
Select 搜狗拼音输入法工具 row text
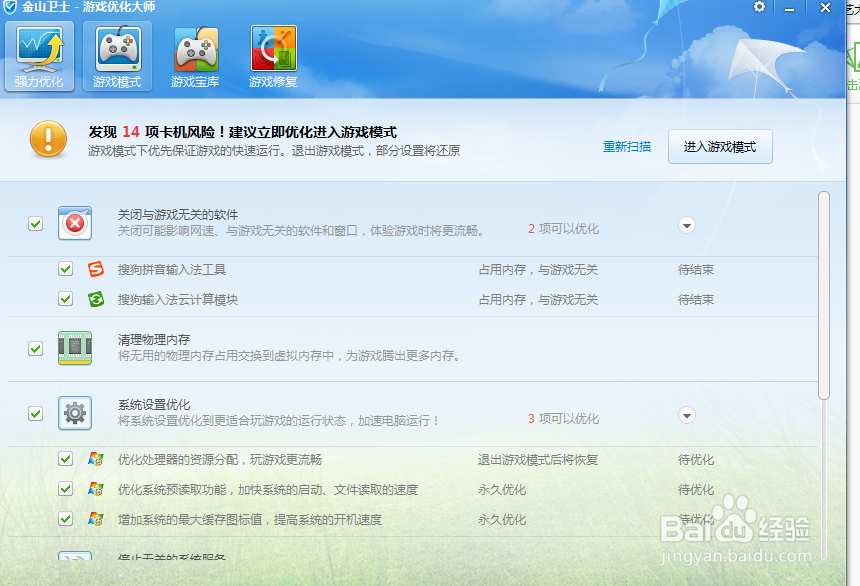pos(172,269)
